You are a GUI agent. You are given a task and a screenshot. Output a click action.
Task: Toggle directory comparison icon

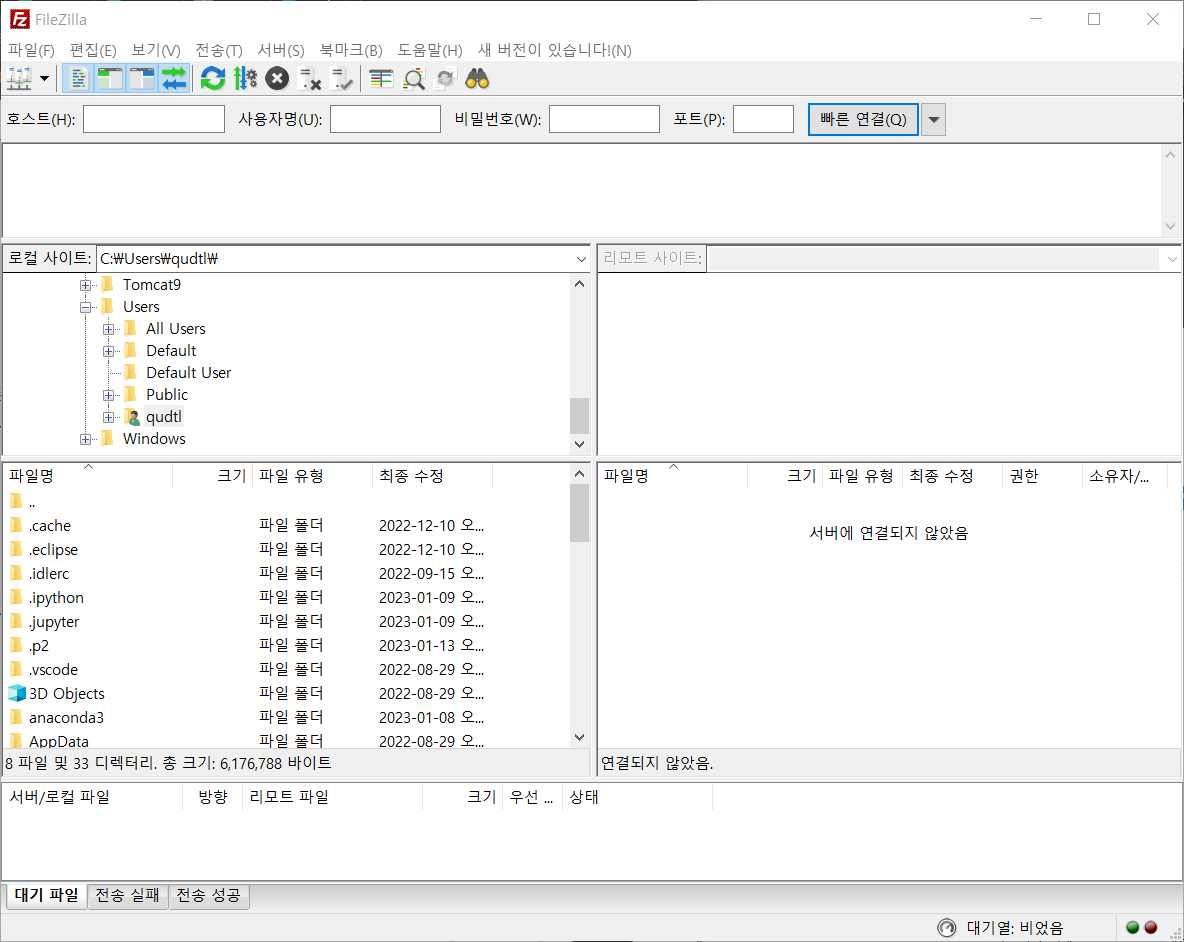(x=414, y=78)
